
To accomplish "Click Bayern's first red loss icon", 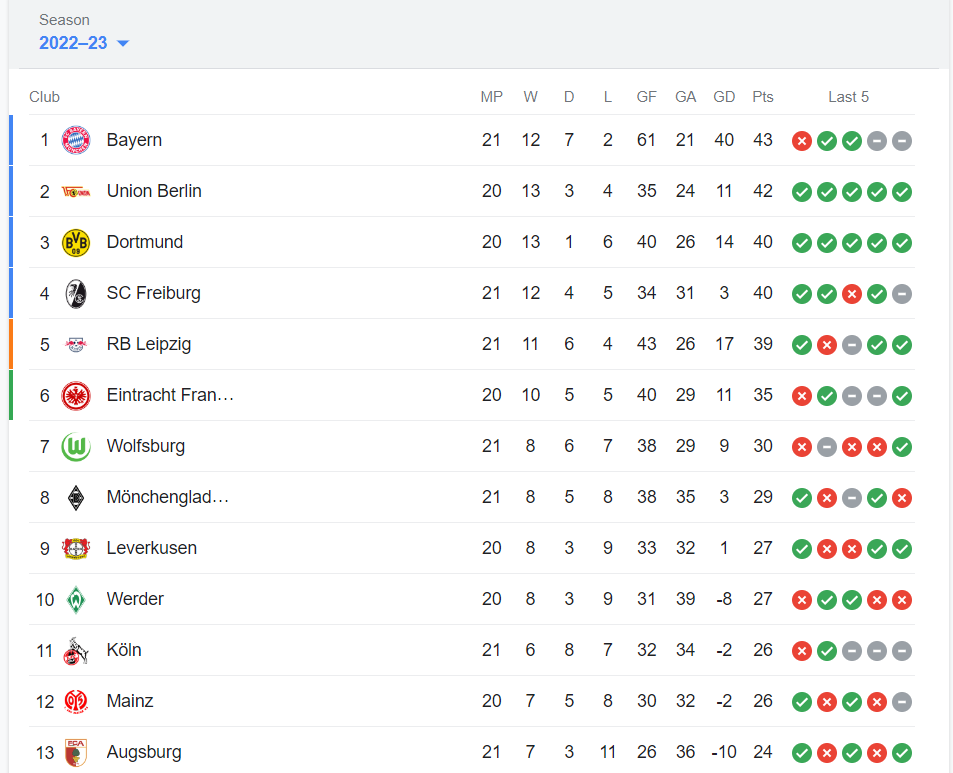I will point(802,141).
